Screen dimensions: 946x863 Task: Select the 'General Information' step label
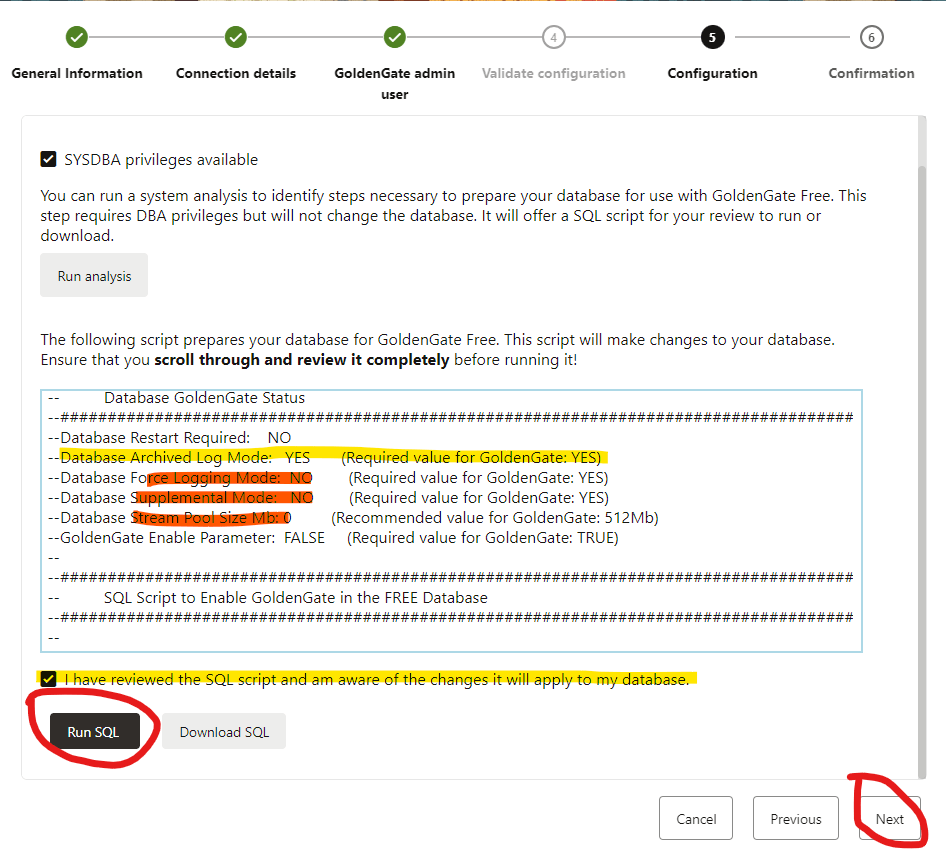(x=77, y=73)
